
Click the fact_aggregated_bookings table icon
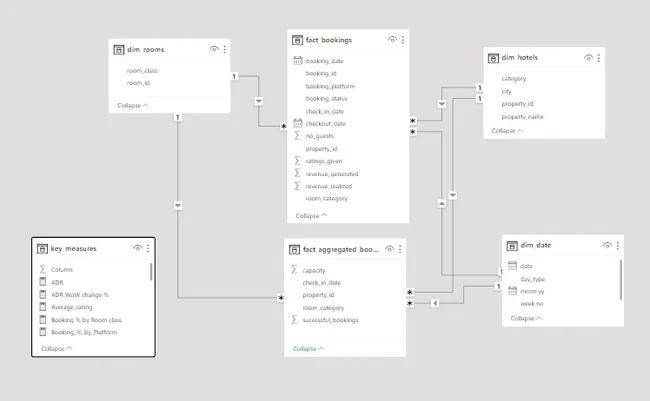294,250
